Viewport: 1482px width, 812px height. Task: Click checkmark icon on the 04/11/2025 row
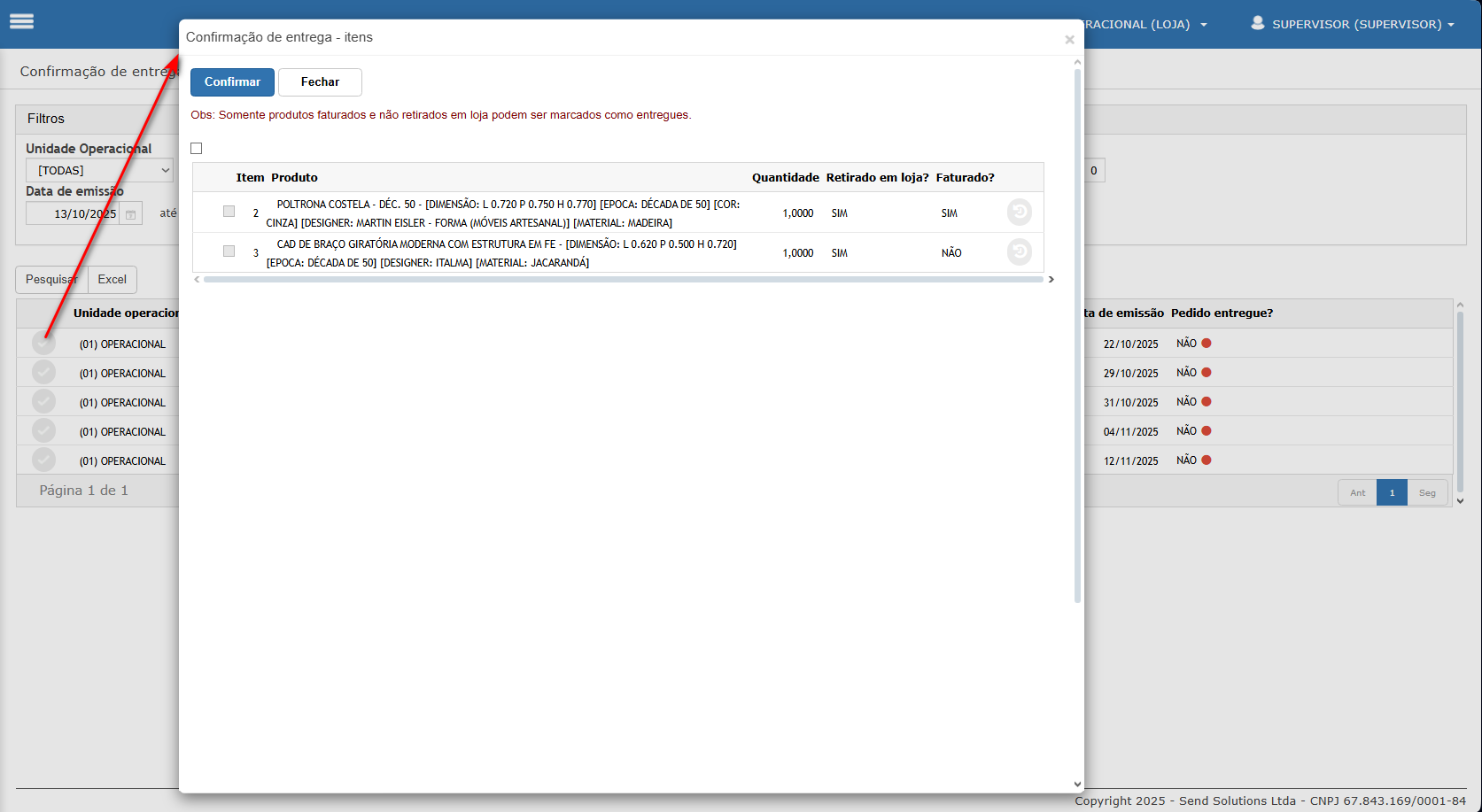pos(43,431)
